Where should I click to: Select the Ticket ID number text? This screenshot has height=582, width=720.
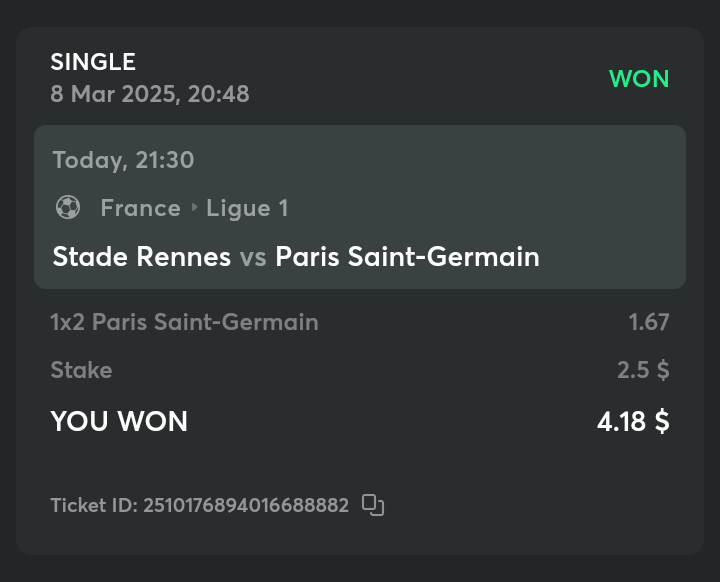pyautogui.click(x=246, y=505)
